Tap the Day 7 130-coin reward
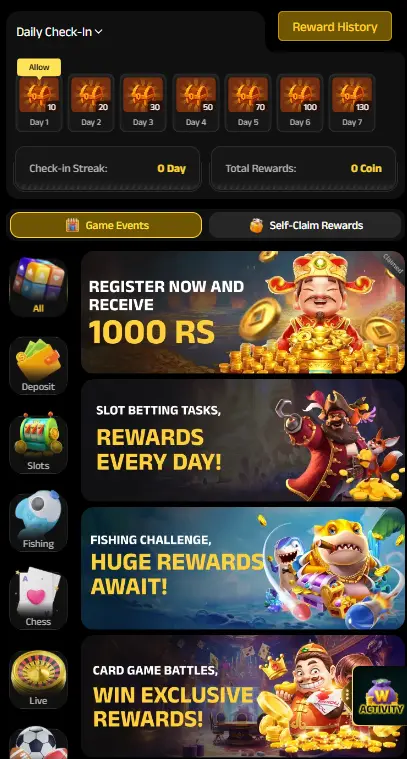The height and width of the screenshot is (759, 407). point(352,103)
